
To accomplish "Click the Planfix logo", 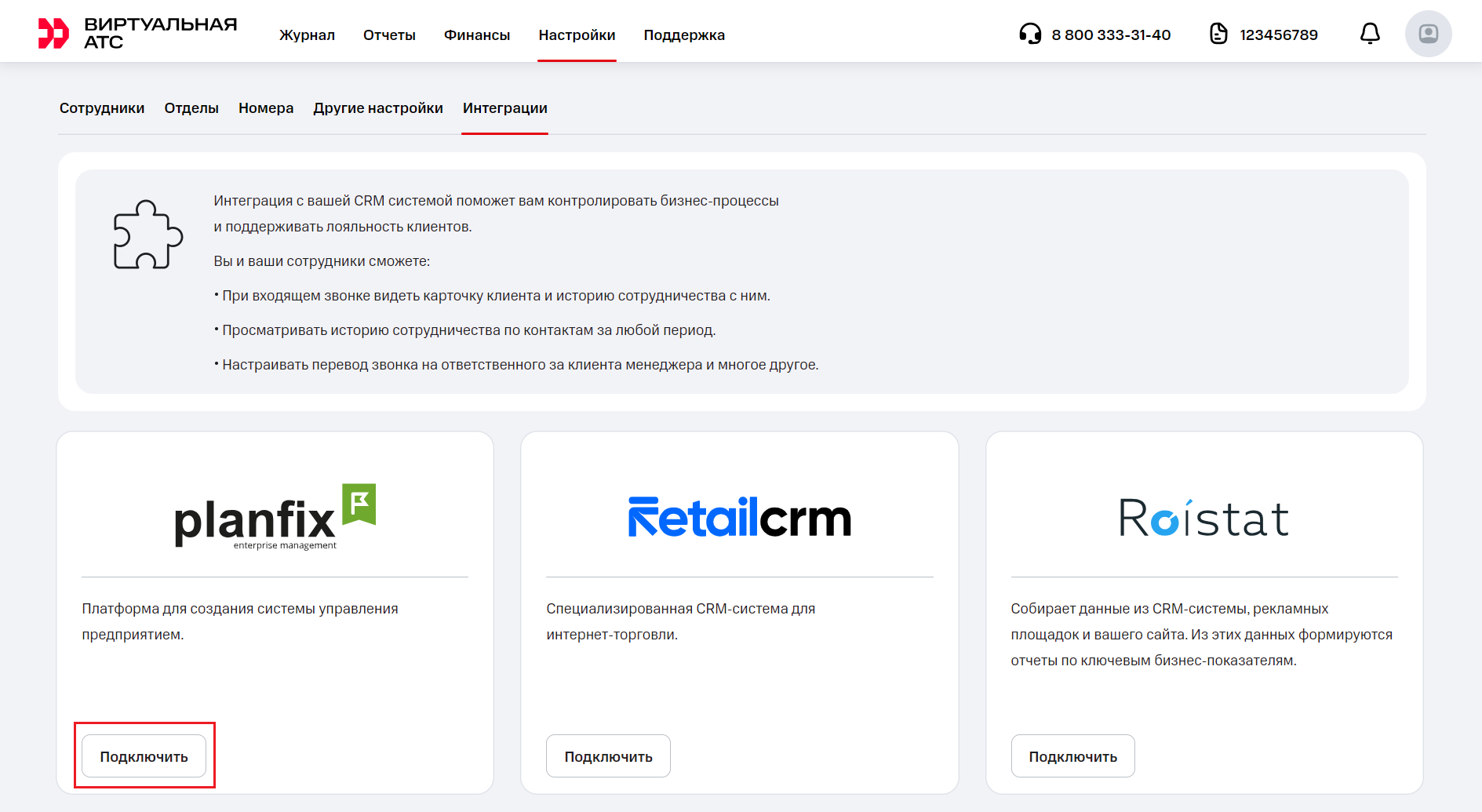I will [275, 518].
